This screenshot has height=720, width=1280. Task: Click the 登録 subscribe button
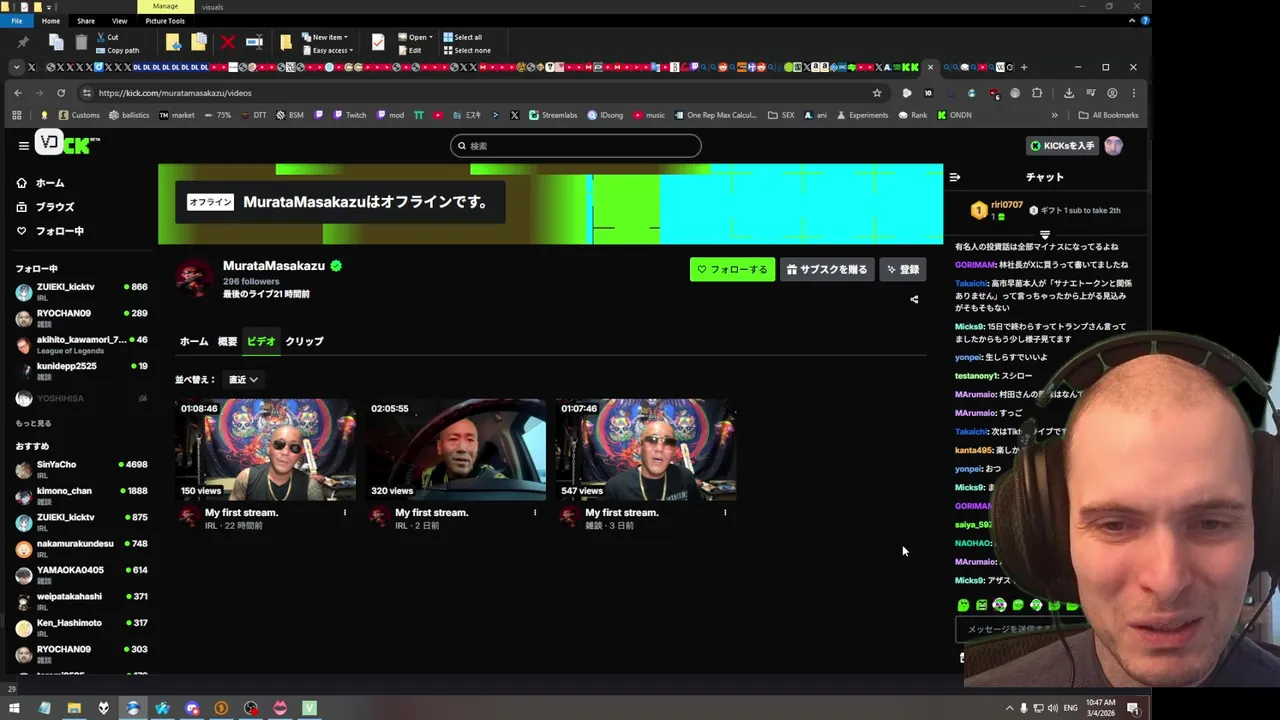pyautogui.click(x=903, y=269)
